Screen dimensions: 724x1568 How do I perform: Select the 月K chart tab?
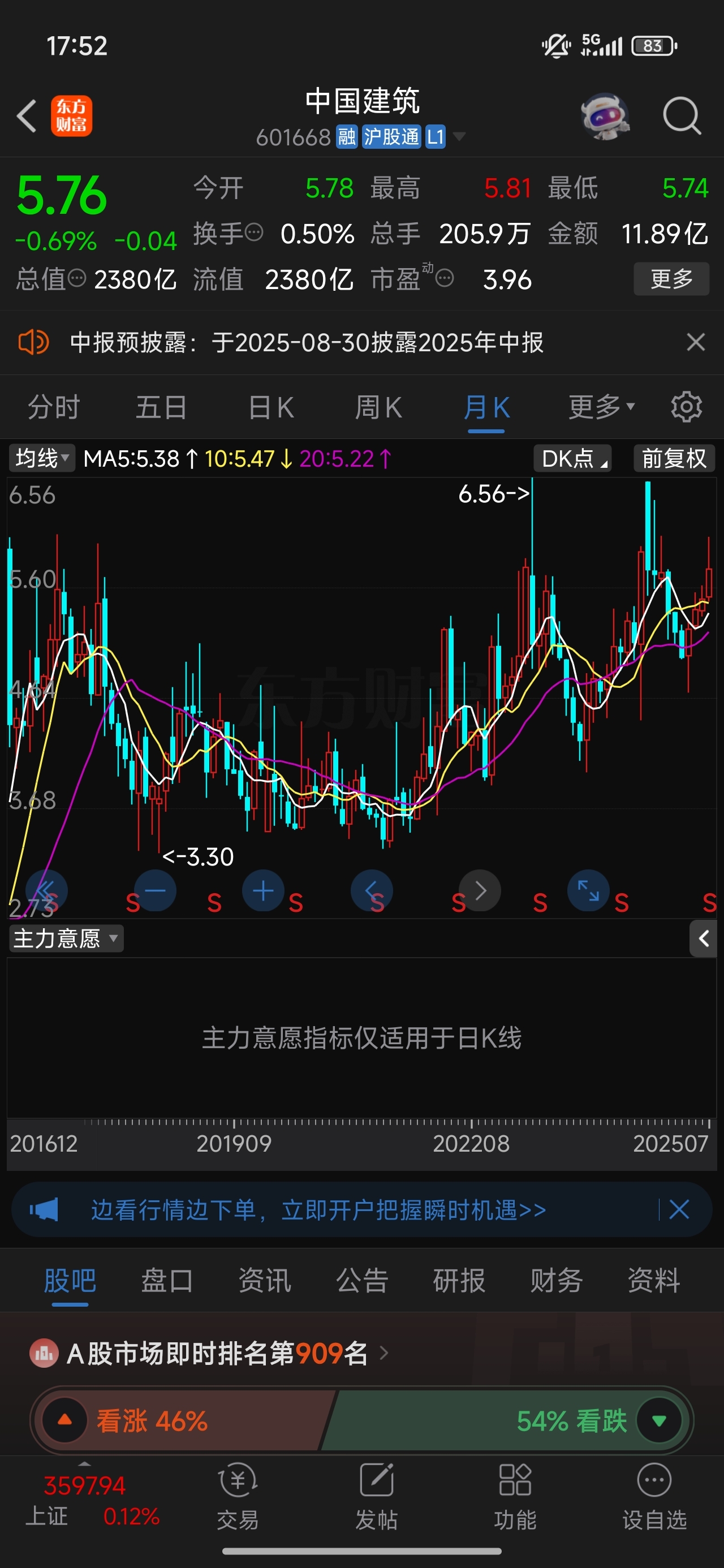486,407
